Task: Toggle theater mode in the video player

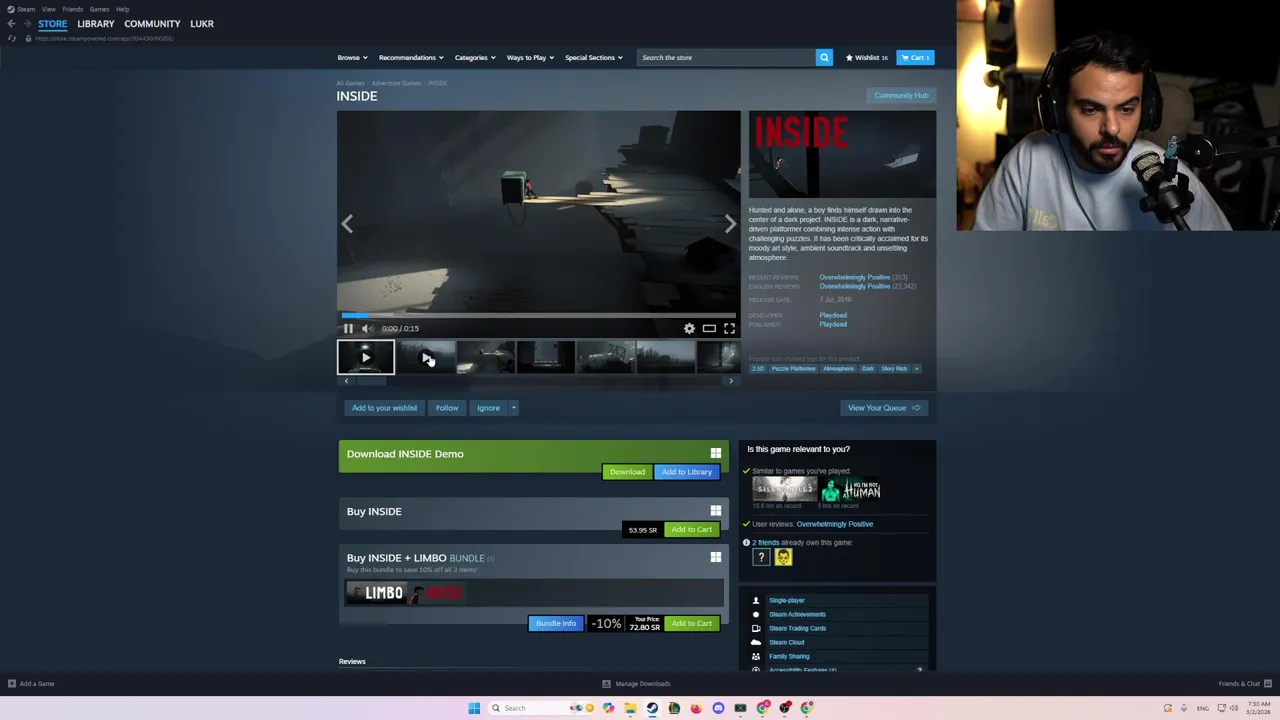Action: (x=709, y=328)
